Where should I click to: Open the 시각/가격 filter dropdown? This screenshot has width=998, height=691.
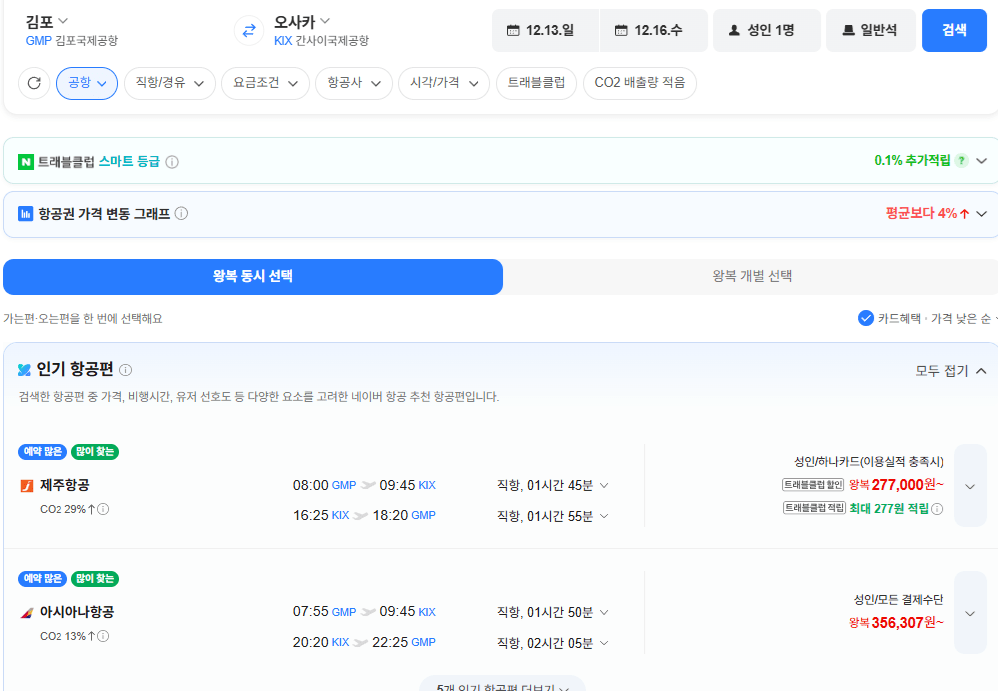click(444, 83)
